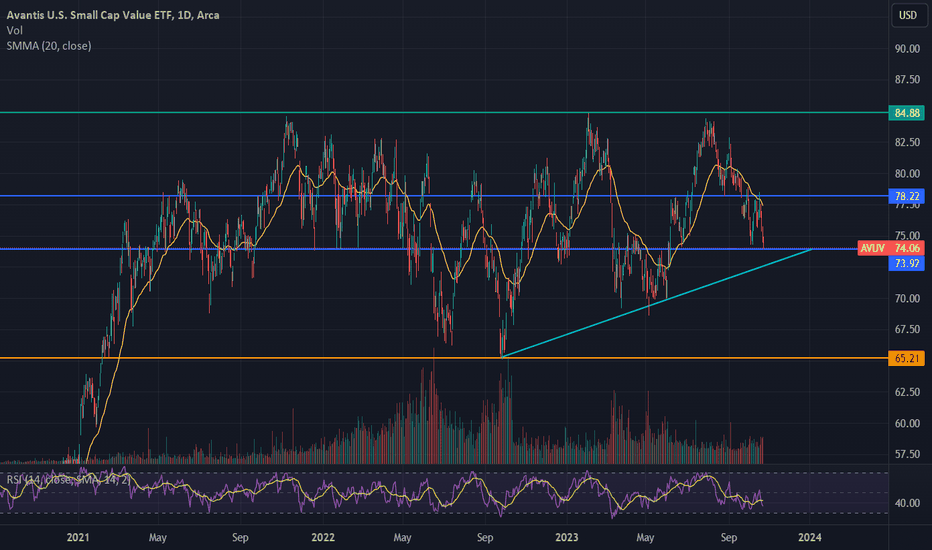Click the AVUV 74.06 current price tag

click(891, 249)
